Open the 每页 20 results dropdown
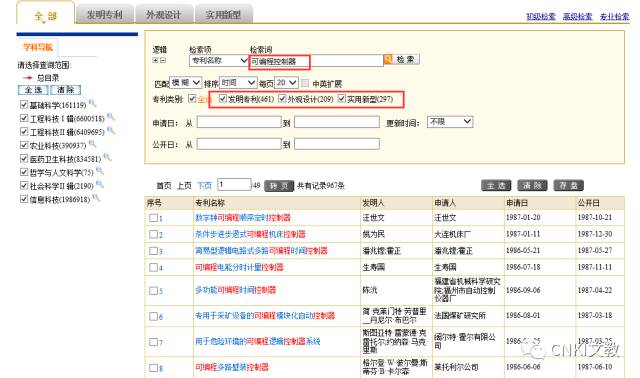 [287, 83]
